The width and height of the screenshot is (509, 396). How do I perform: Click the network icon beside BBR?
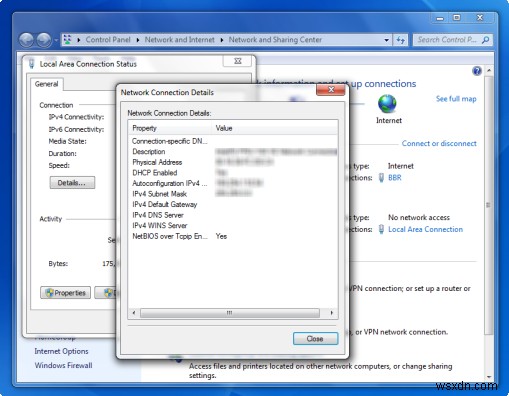(381, 178)
